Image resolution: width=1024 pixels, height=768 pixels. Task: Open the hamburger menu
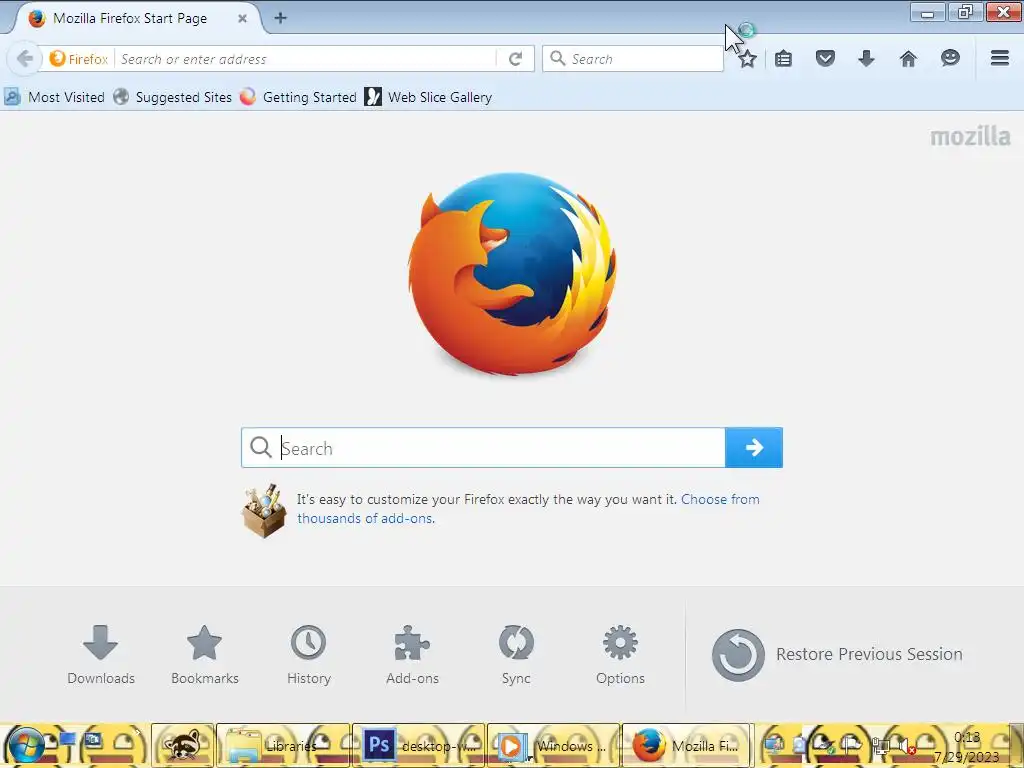point(1000,58)
